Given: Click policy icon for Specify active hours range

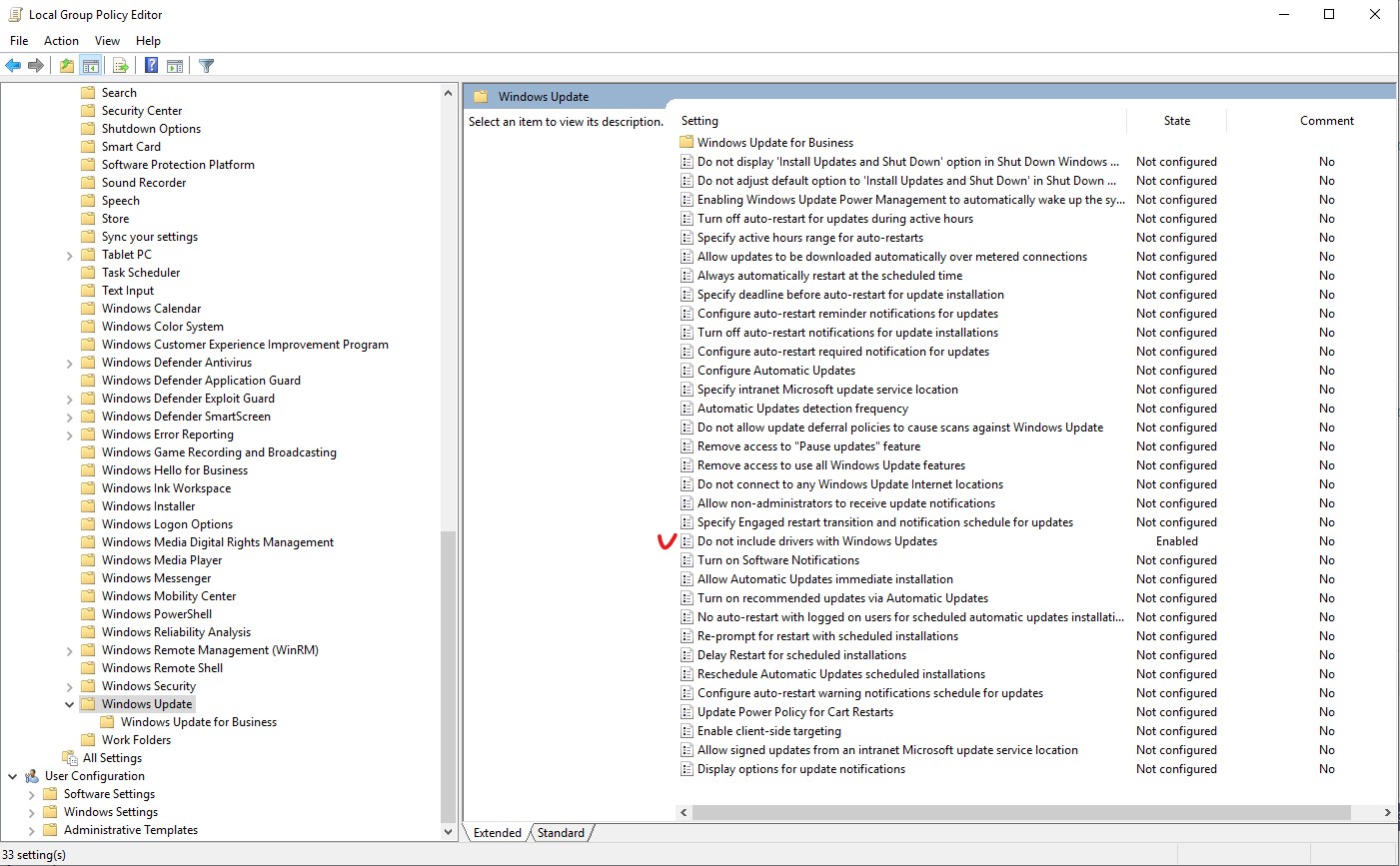Looking at the screenshot, I should pos(687,238).
